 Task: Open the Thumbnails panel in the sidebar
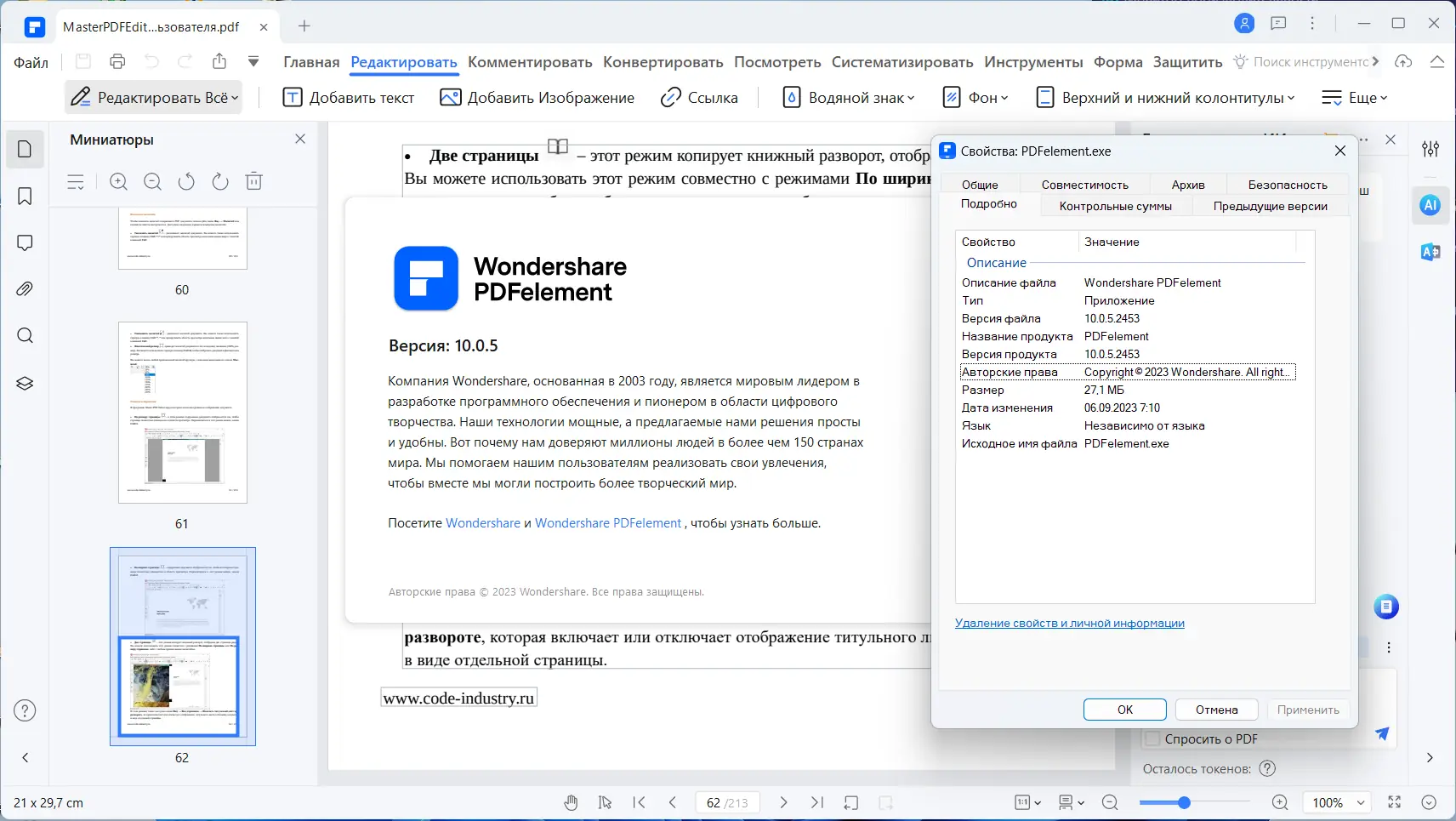pyautogui.click(x=25, y=149)
